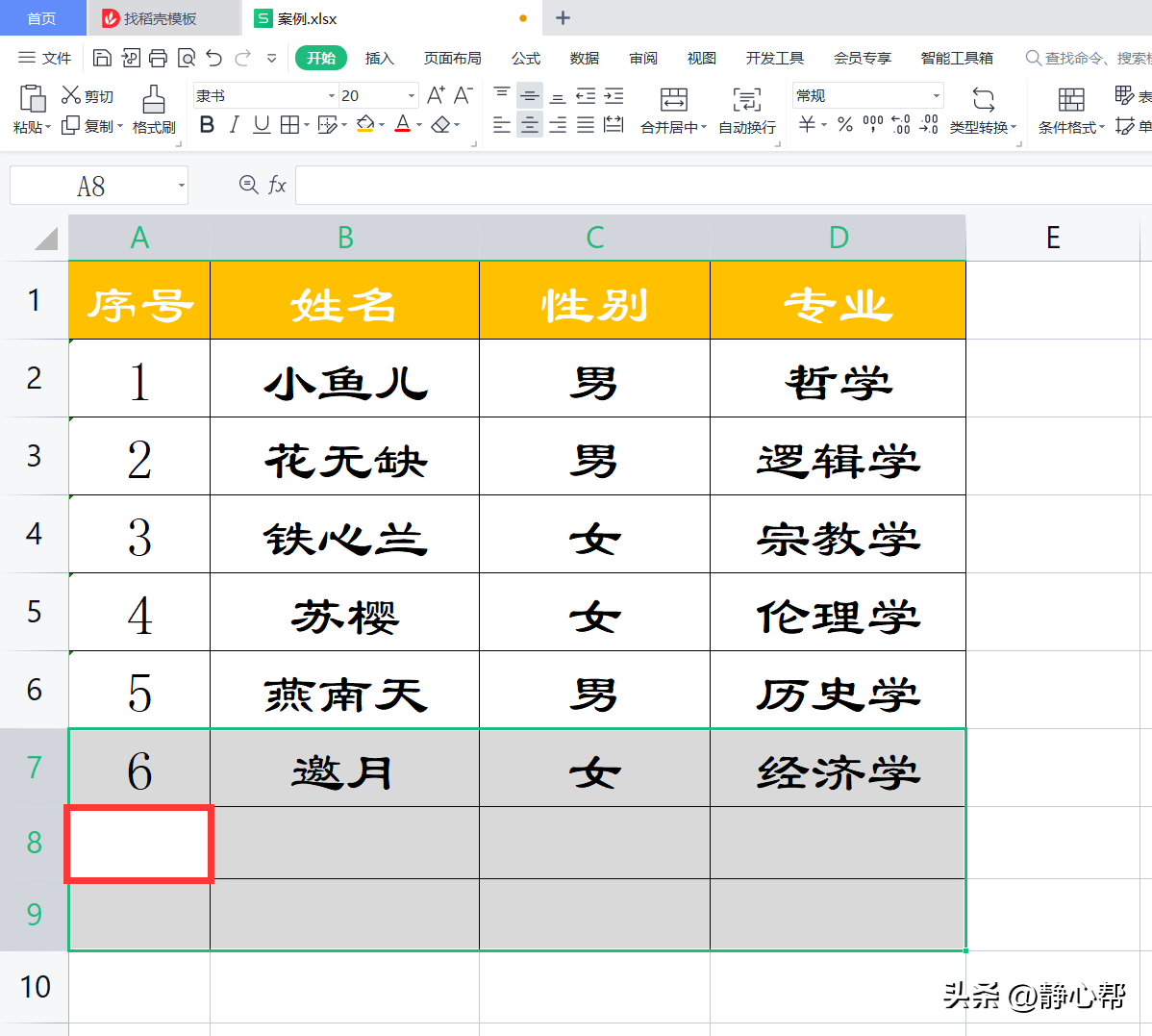Align text to top of cell
The height and width of the screenshot is (1036, 1152).
click(x=502, y=95)
